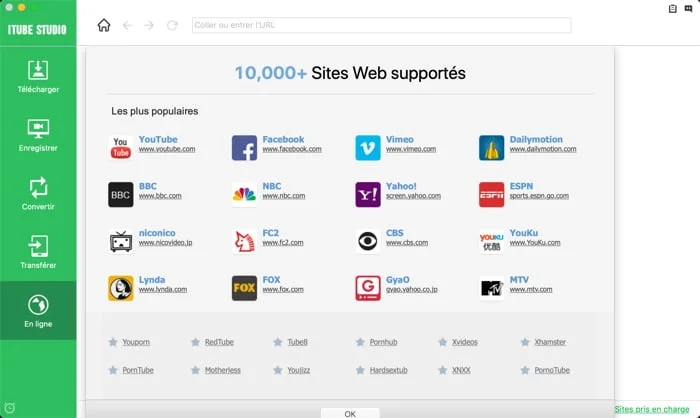The width and height of the screenshot is (700, 418).
Task: Click the CBS eye logo icon
Action: click(x=368, y=242)
